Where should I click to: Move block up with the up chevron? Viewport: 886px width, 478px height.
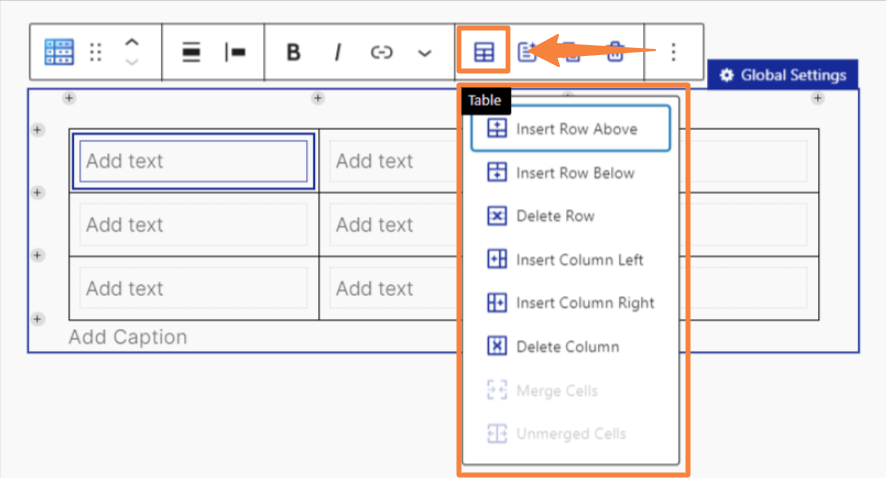[132, 42]
